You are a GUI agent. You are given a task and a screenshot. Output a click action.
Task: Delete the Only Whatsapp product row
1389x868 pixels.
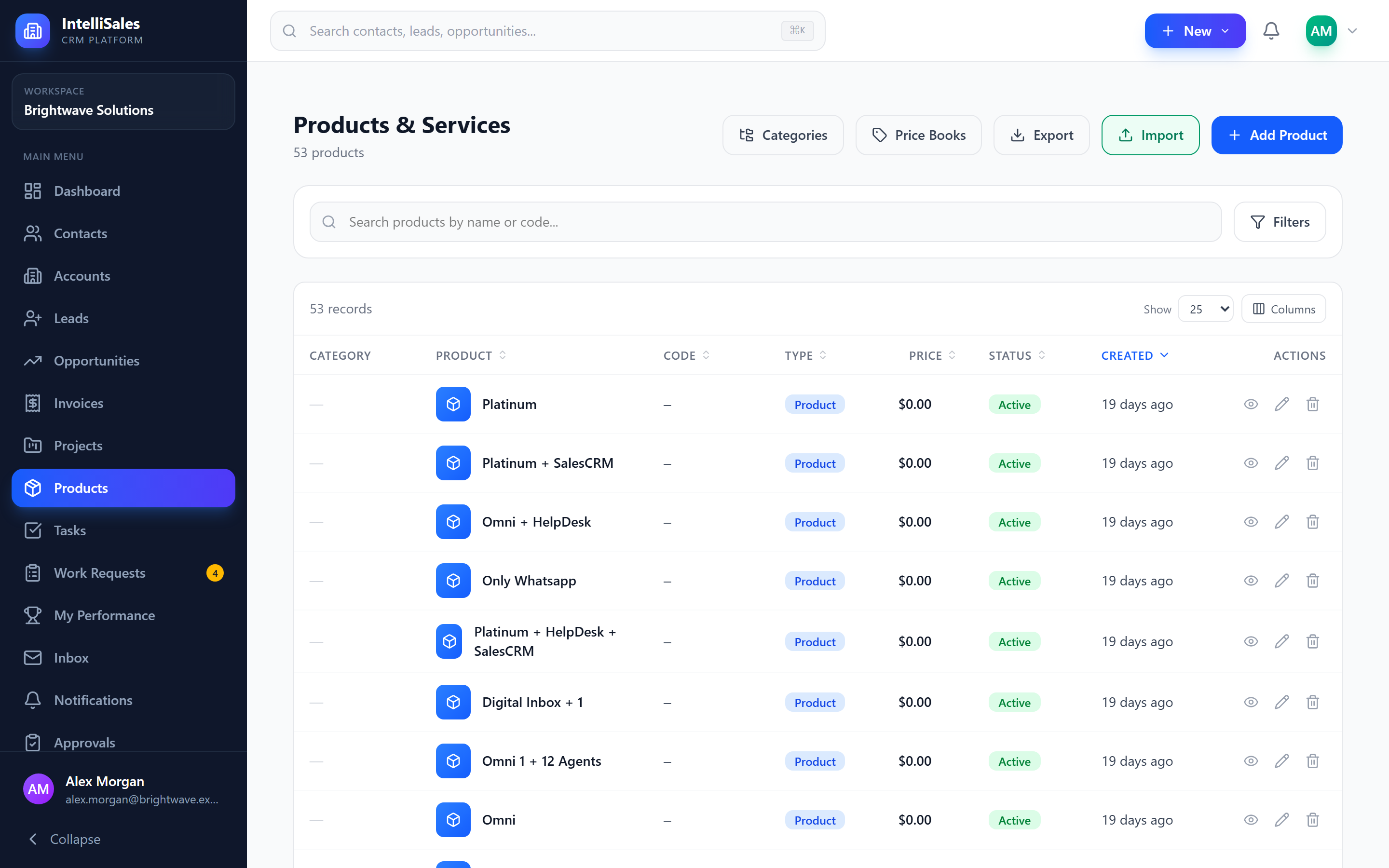pyautogui.click(x=1313, y=581)
